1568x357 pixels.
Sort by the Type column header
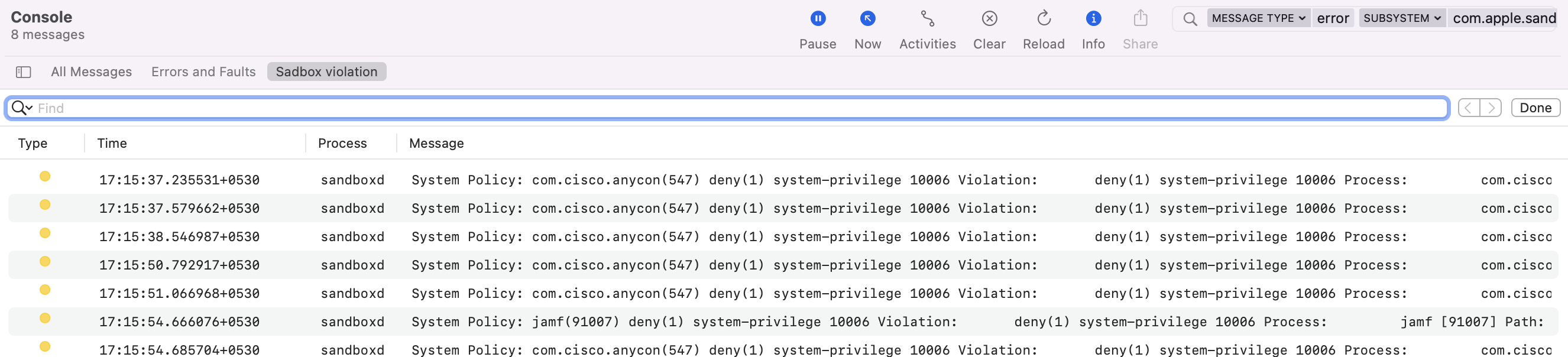click(33, 144)
